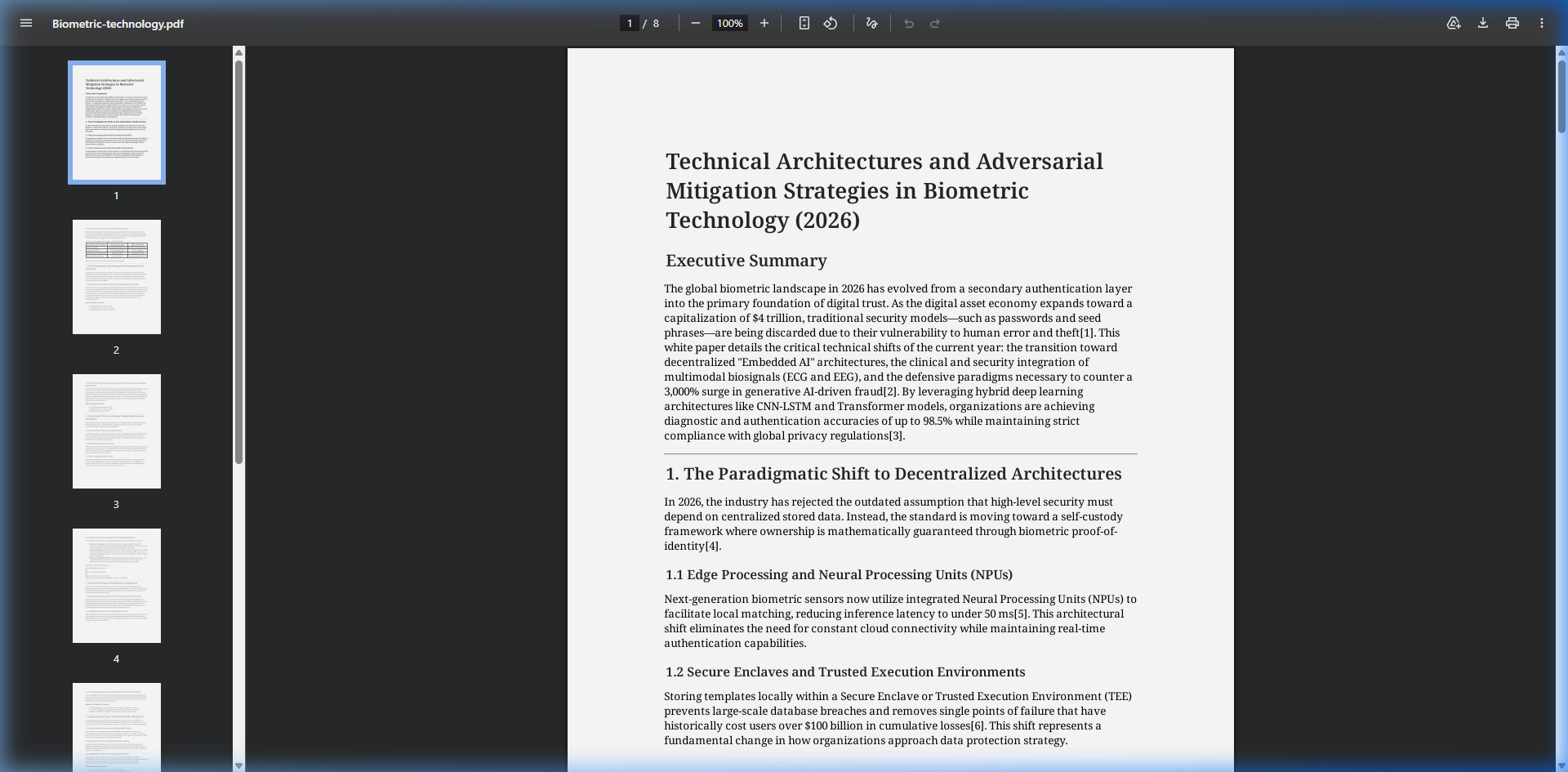Viewport: 1568px width, 772px height.
Task: Click the zoom out minus icon
Action: tap(696, 24)
